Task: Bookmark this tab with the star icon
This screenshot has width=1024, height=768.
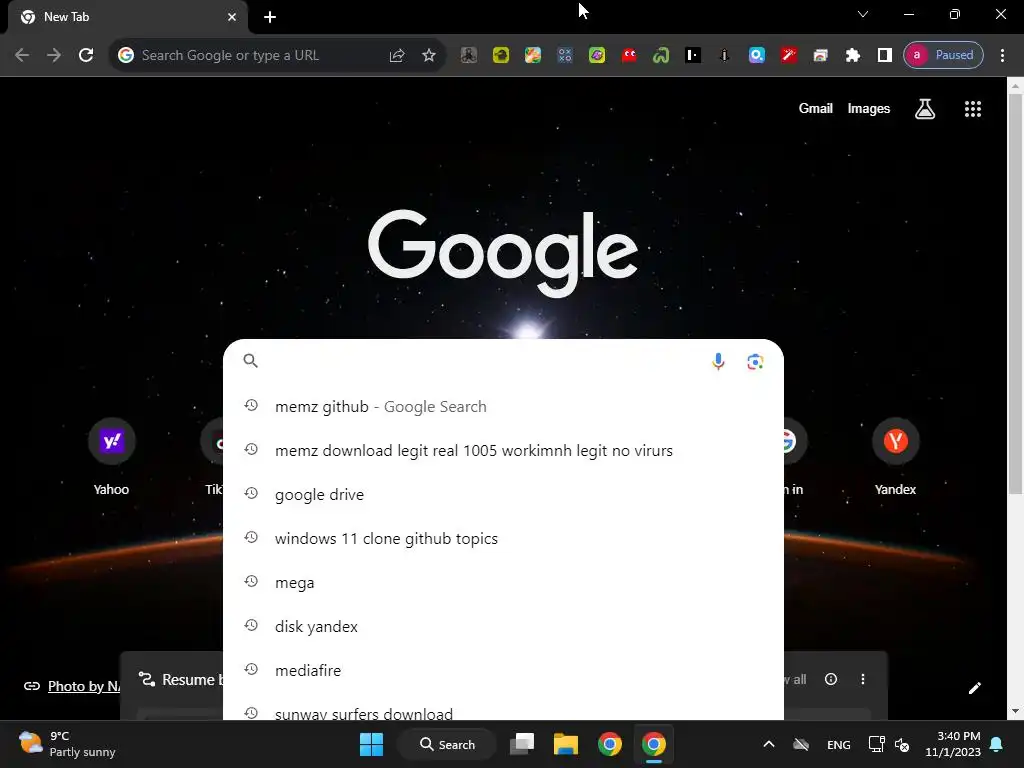Action: pos(428,55)
